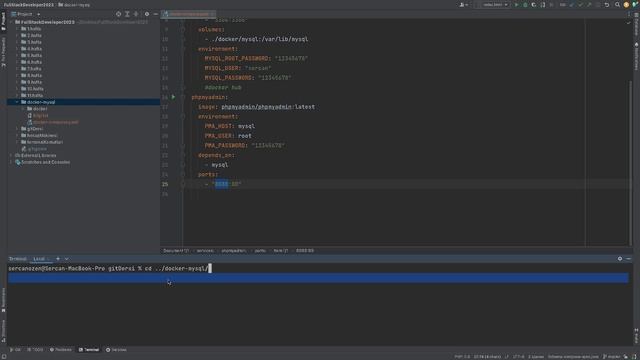This screenshot has height=360, width=640.
Task: Locate the opened file in Project tree
Action: tap(118, 14)
